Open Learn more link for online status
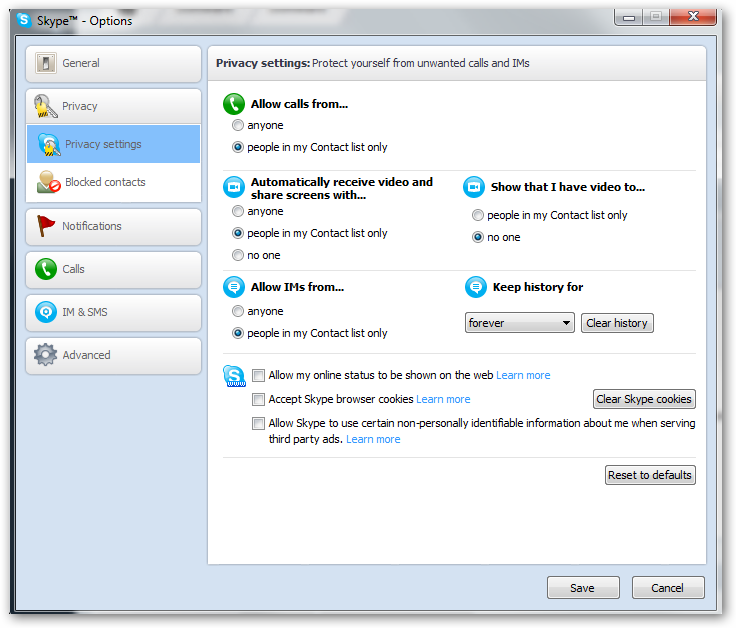The height and width of the screenshot is (628, 736). point(523,375)
